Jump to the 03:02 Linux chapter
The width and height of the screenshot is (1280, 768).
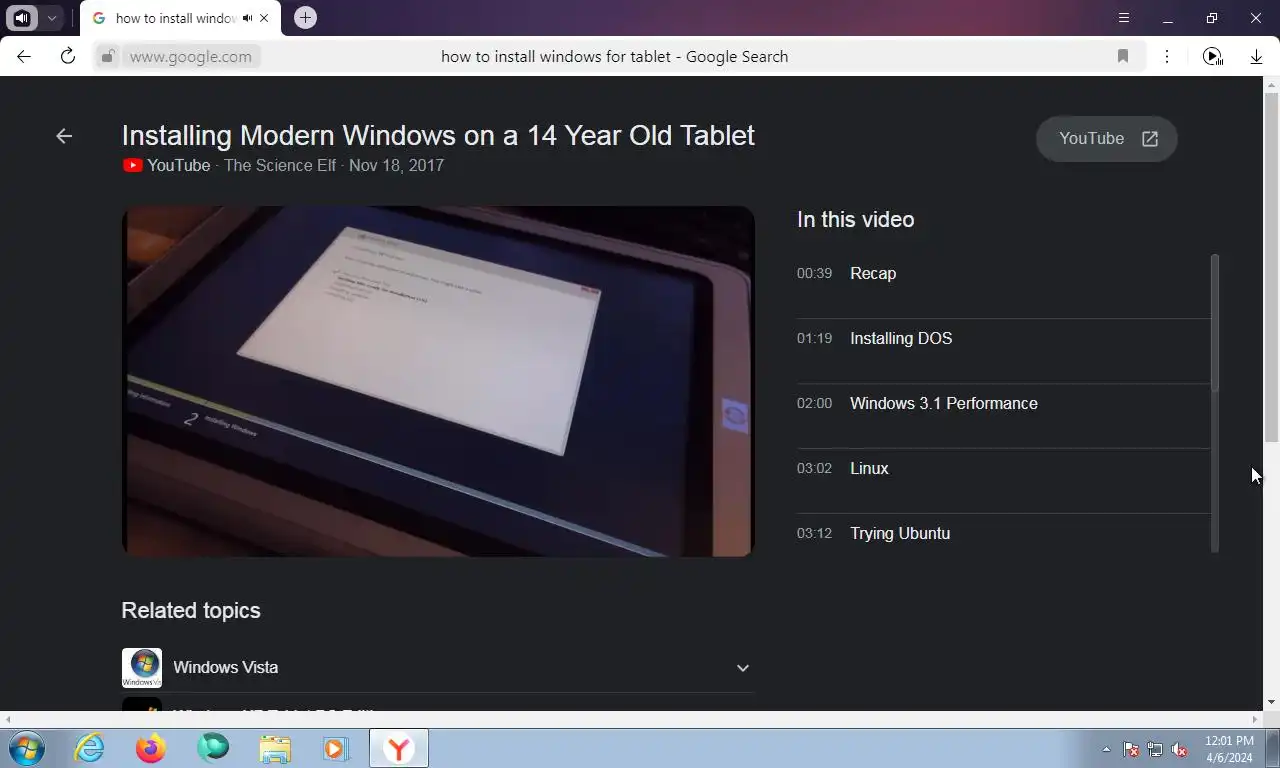1003,469
